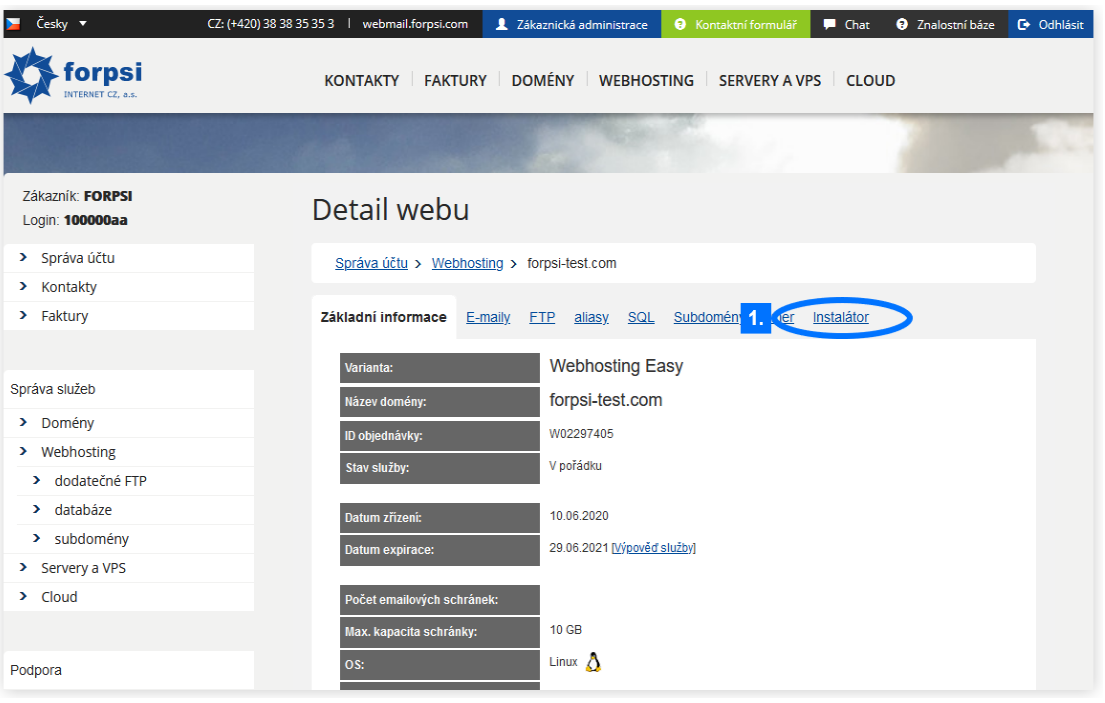Expand Webhosting chevron in sidebar
Screen dimensions: 1105x703
(x=23, y=451)
